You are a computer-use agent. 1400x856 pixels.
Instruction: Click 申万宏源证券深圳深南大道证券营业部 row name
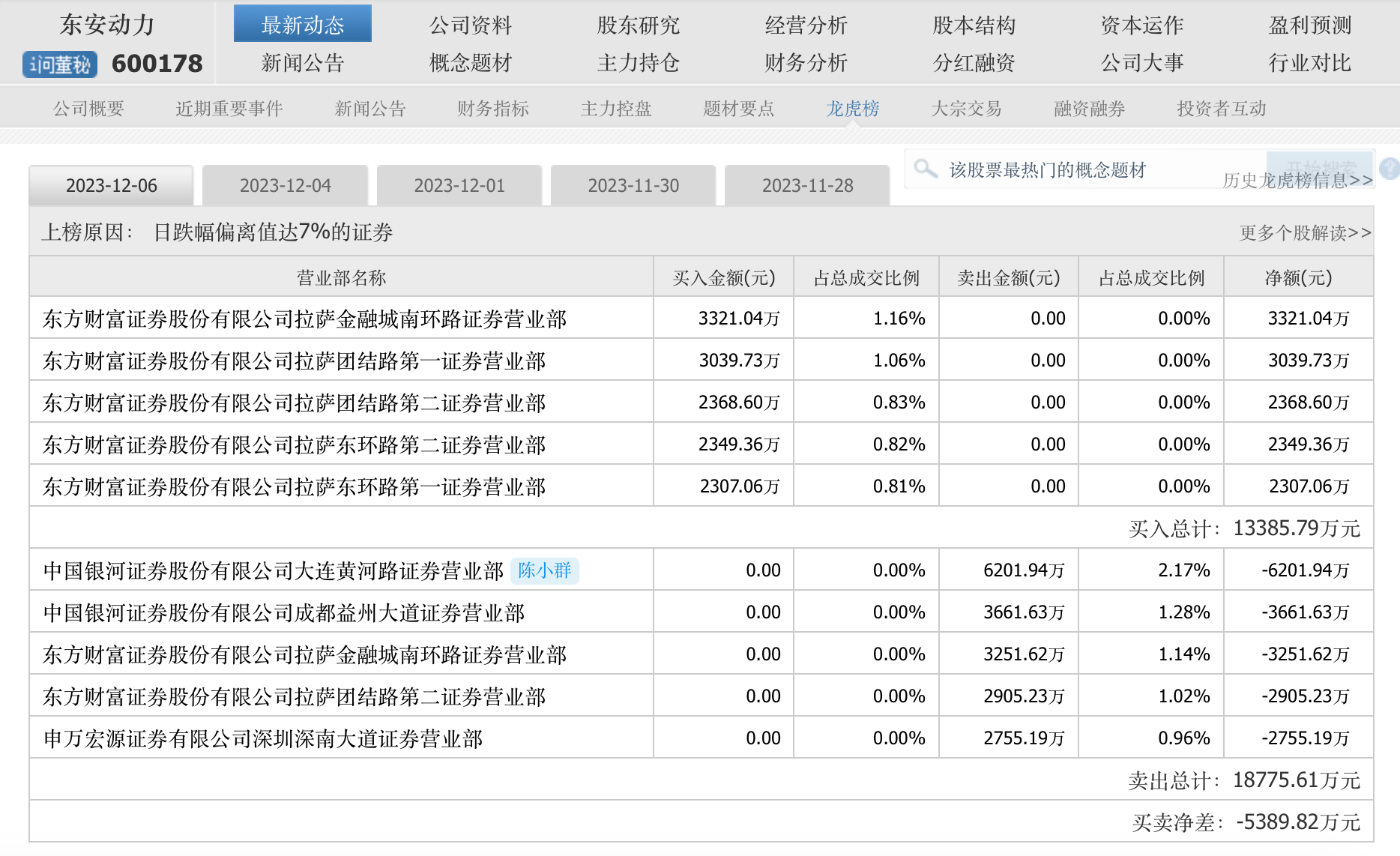click(x=262, y=739)
